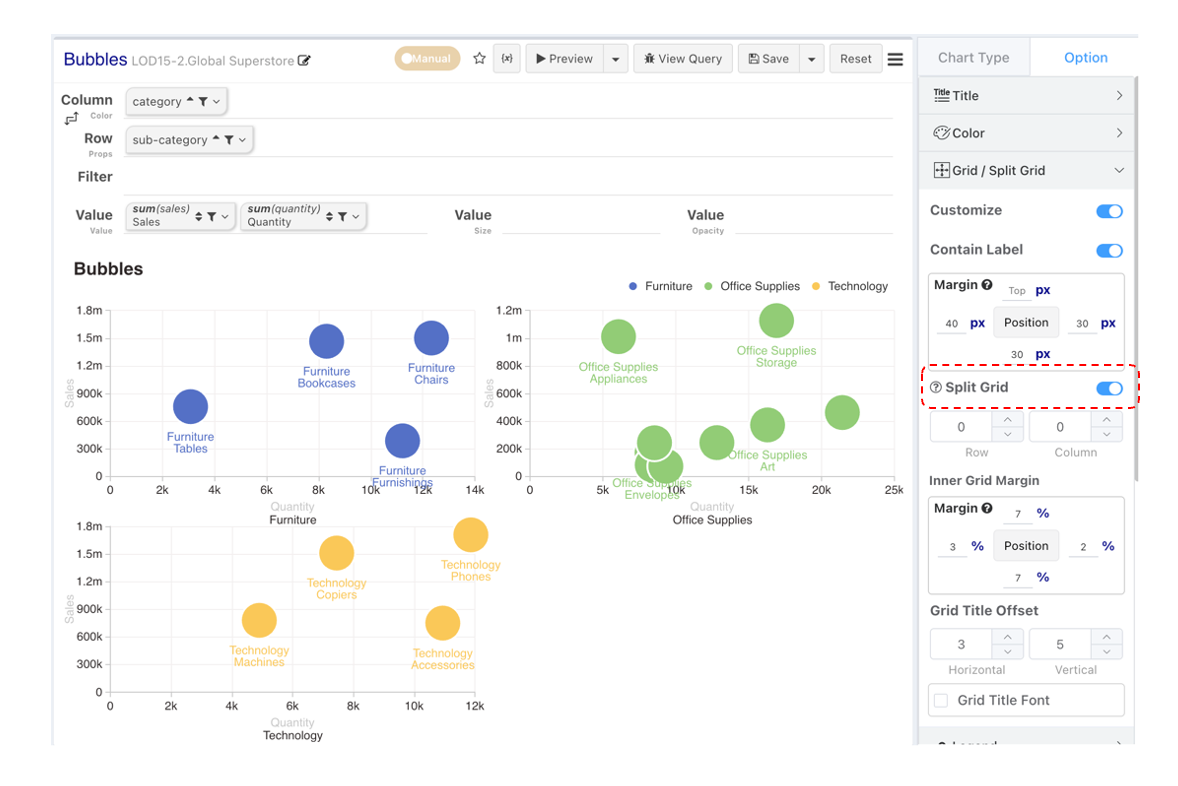Disable the Contain Label switch
The image size is (1178, 786).
(1109, 250)
